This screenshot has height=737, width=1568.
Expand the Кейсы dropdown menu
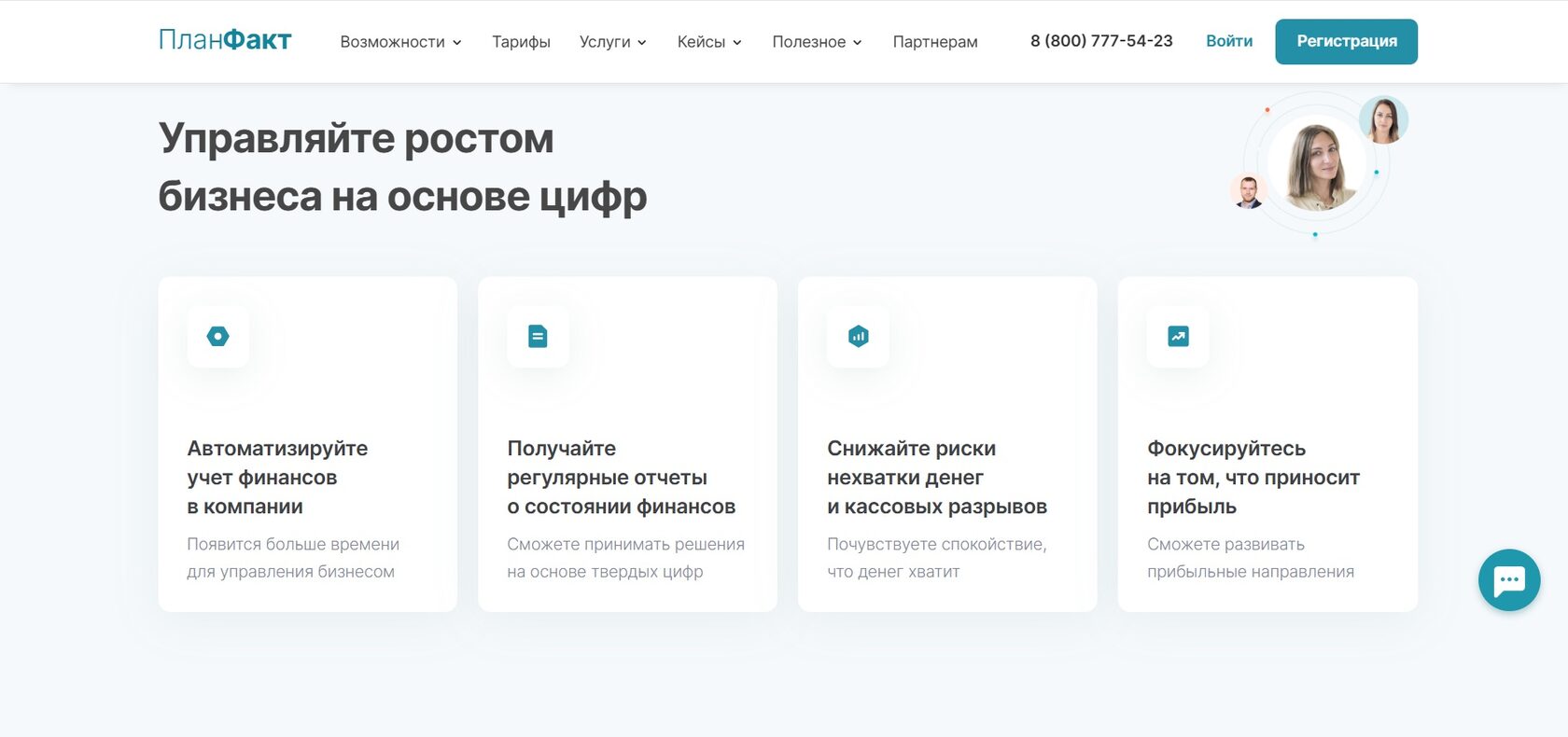pos(709,42)
